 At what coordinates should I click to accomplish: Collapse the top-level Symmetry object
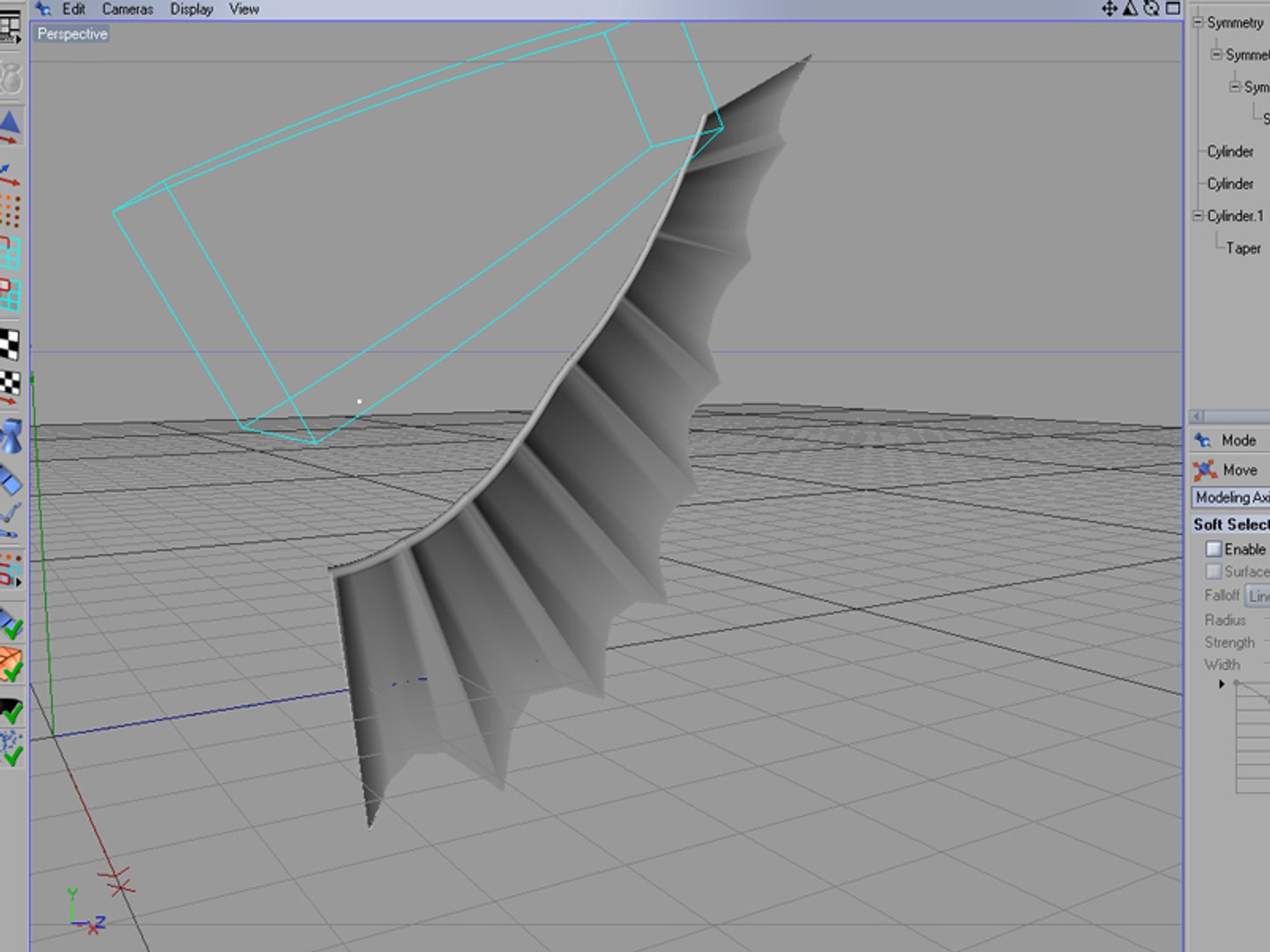[x=1198, y=22]
